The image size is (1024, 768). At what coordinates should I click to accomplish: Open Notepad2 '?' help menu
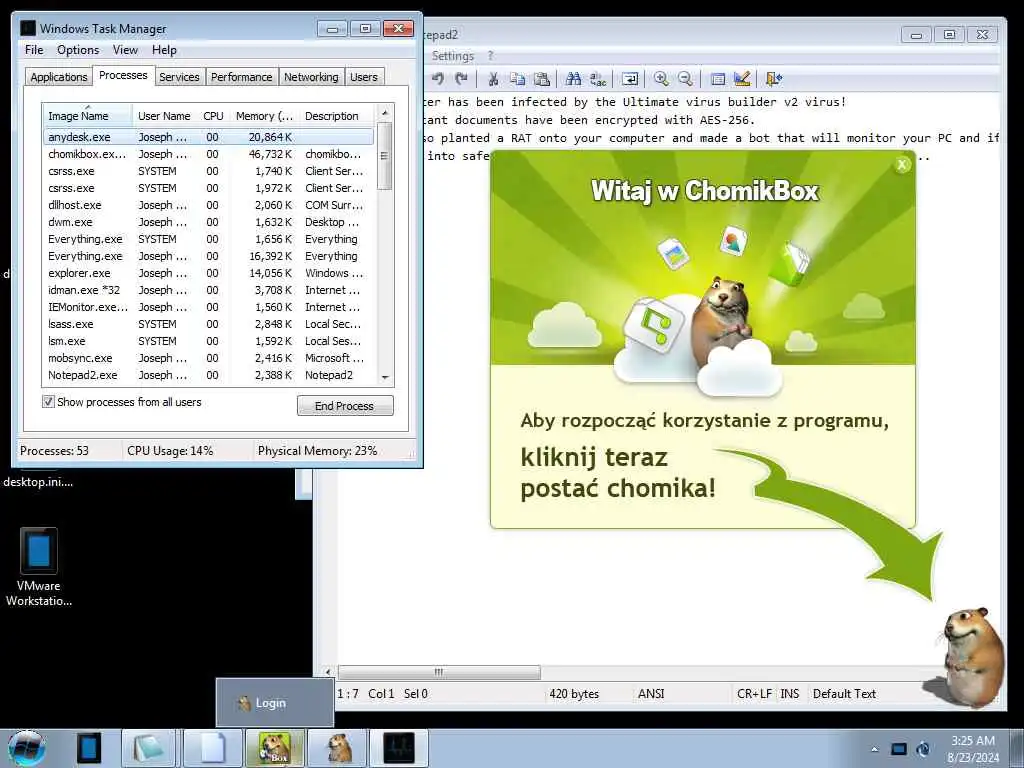[490, 56]
